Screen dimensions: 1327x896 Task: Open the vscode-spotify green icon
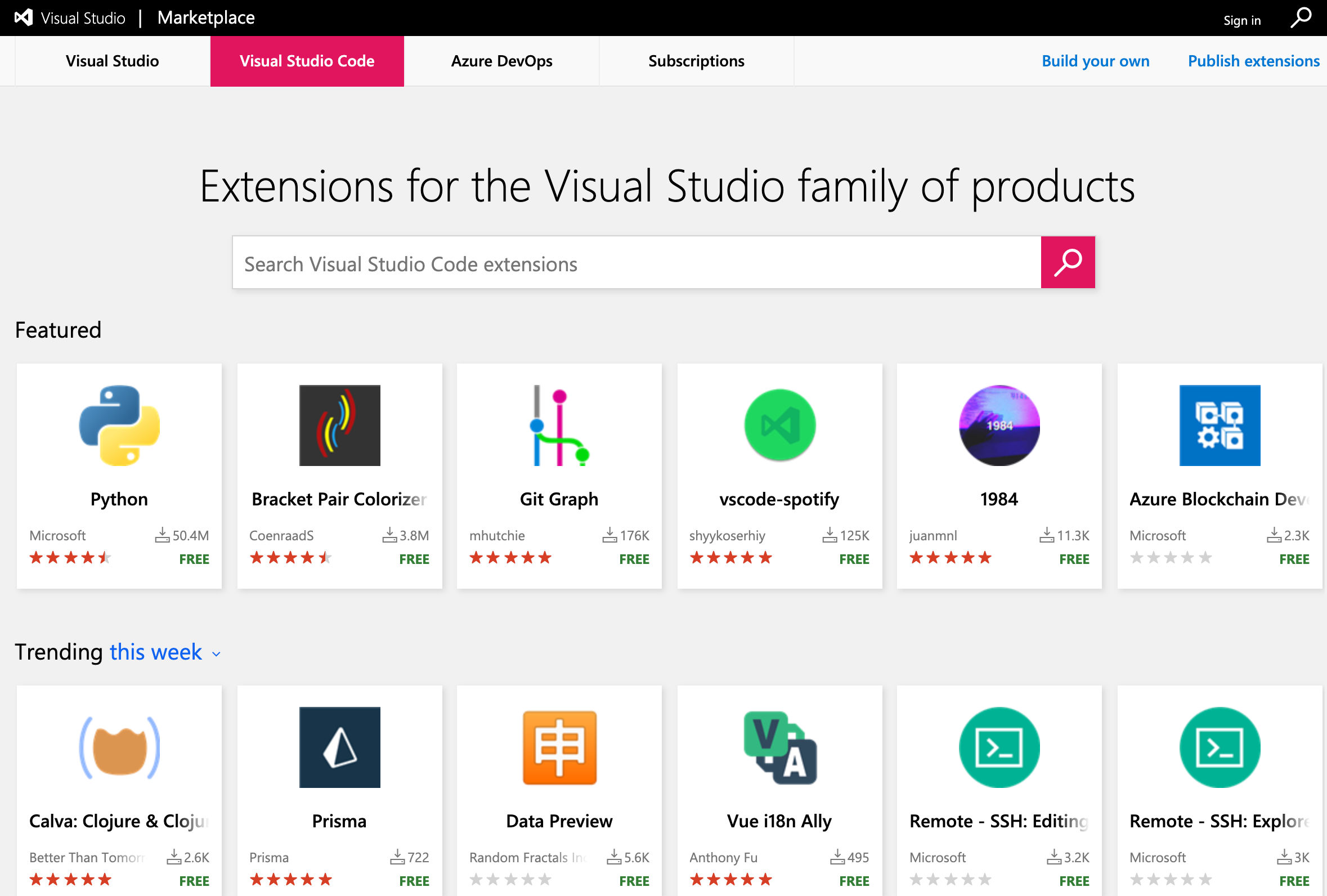click(780, 425)
